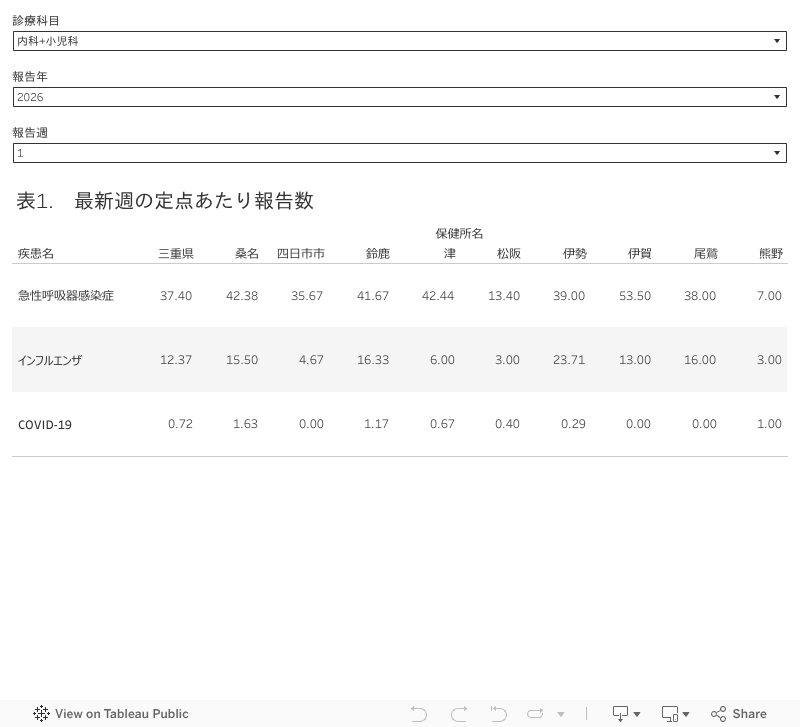Screen dimensions: 800x727
Task: Click the Revert icon in toolbar
Action: tap(498, 714)
